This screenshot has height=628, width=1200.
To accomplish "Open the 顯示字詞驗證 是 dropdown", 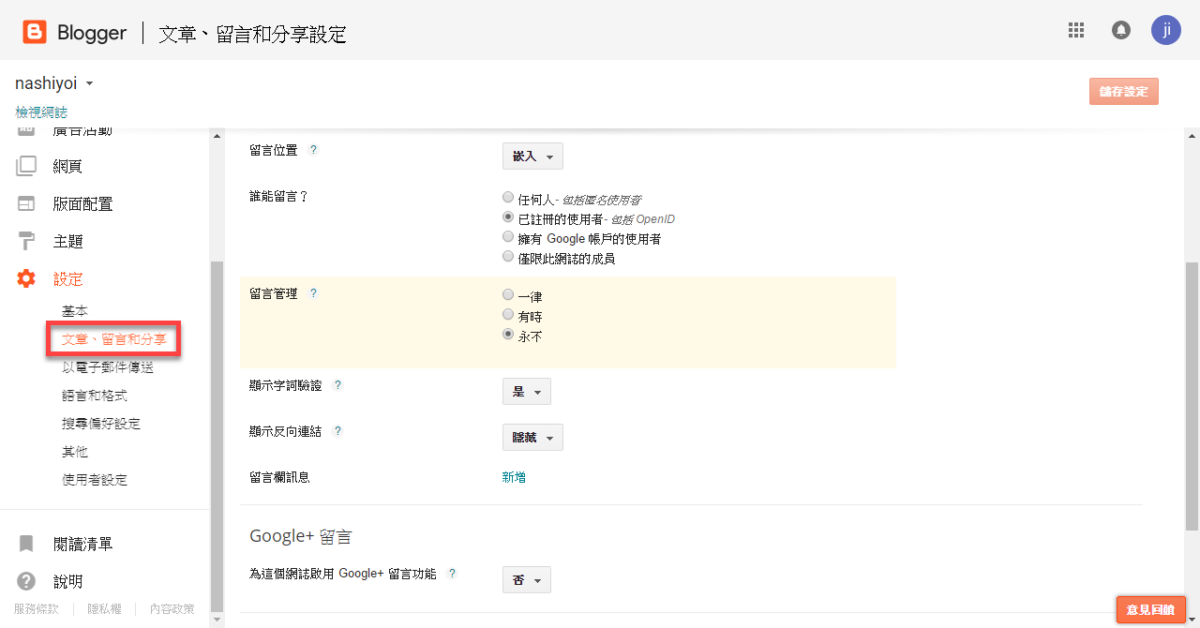I will point(526,392).
